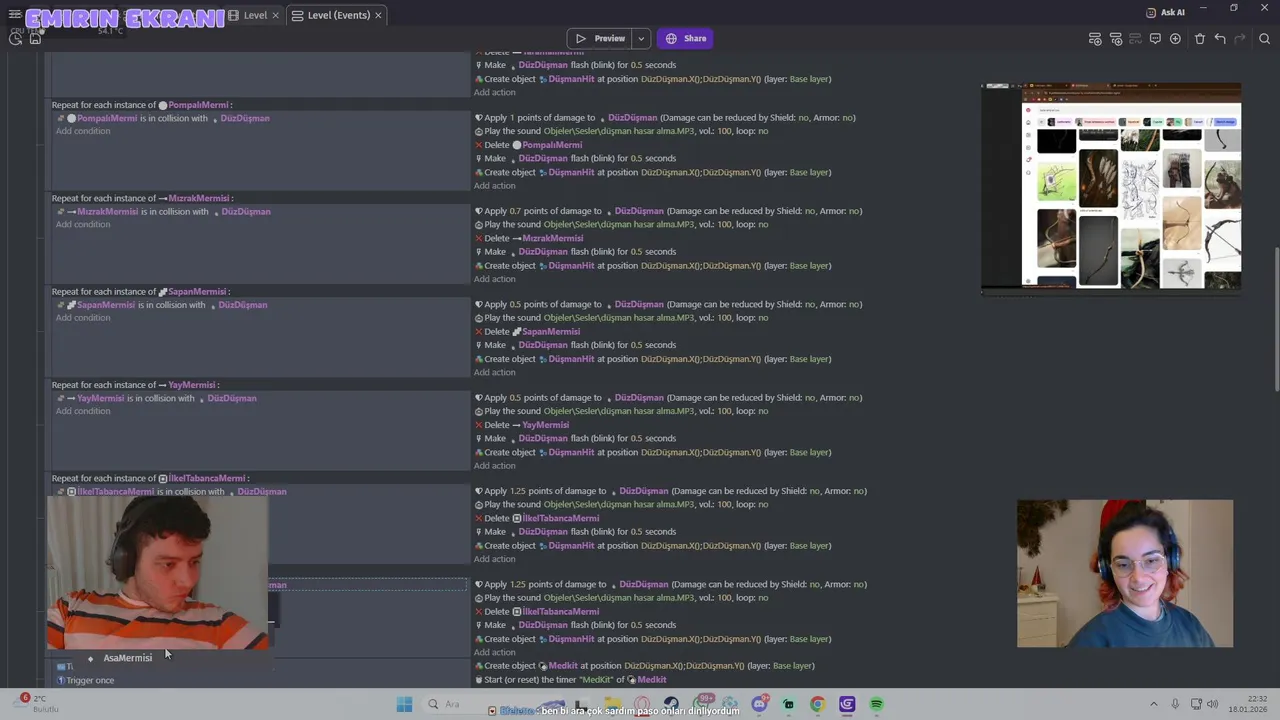Image resolution: width=1280 pixels, height=720 pixels.
Task: Add action below the YayMermisi event actions
Action: [x=494, y=465]
